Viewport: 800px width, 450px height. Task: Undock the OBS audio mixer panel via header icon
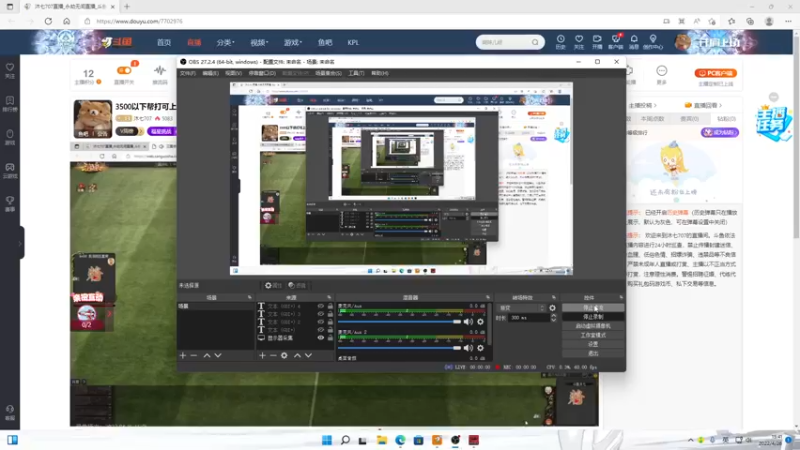pos(488,297)
